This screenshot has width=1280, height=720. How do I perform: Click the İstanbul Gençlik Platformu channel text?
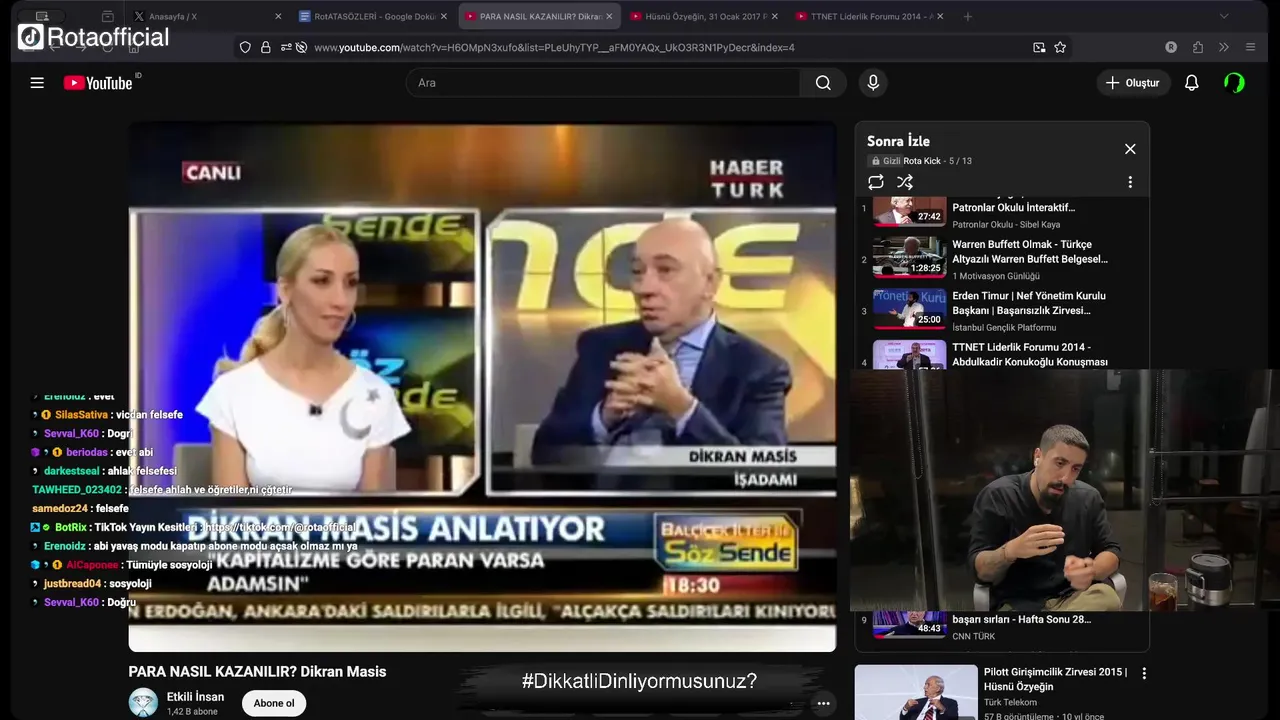pos(1004,328)
